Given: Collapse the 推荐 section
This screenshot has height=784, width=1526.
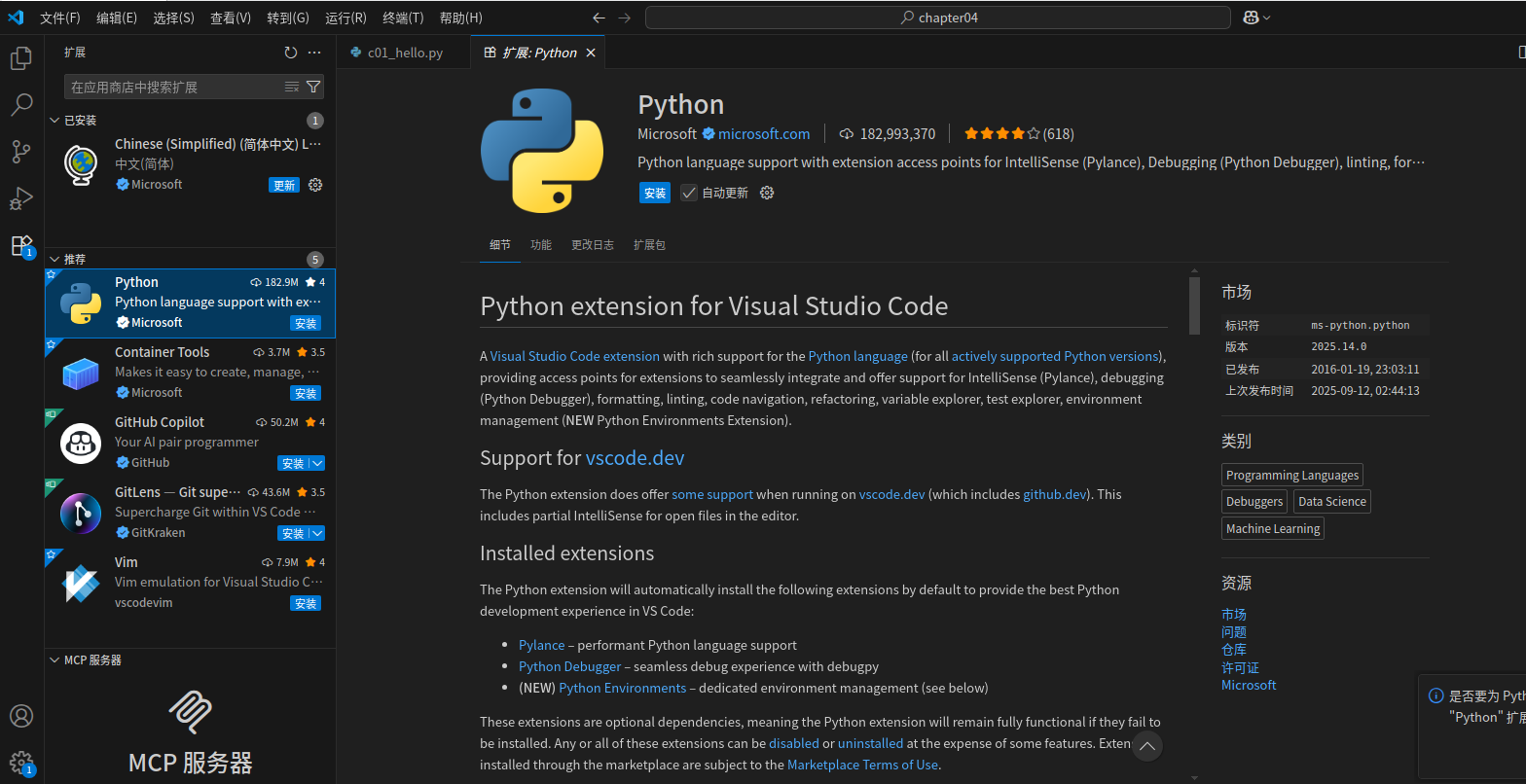Looking at the screenshot, I should click(54, 259).
